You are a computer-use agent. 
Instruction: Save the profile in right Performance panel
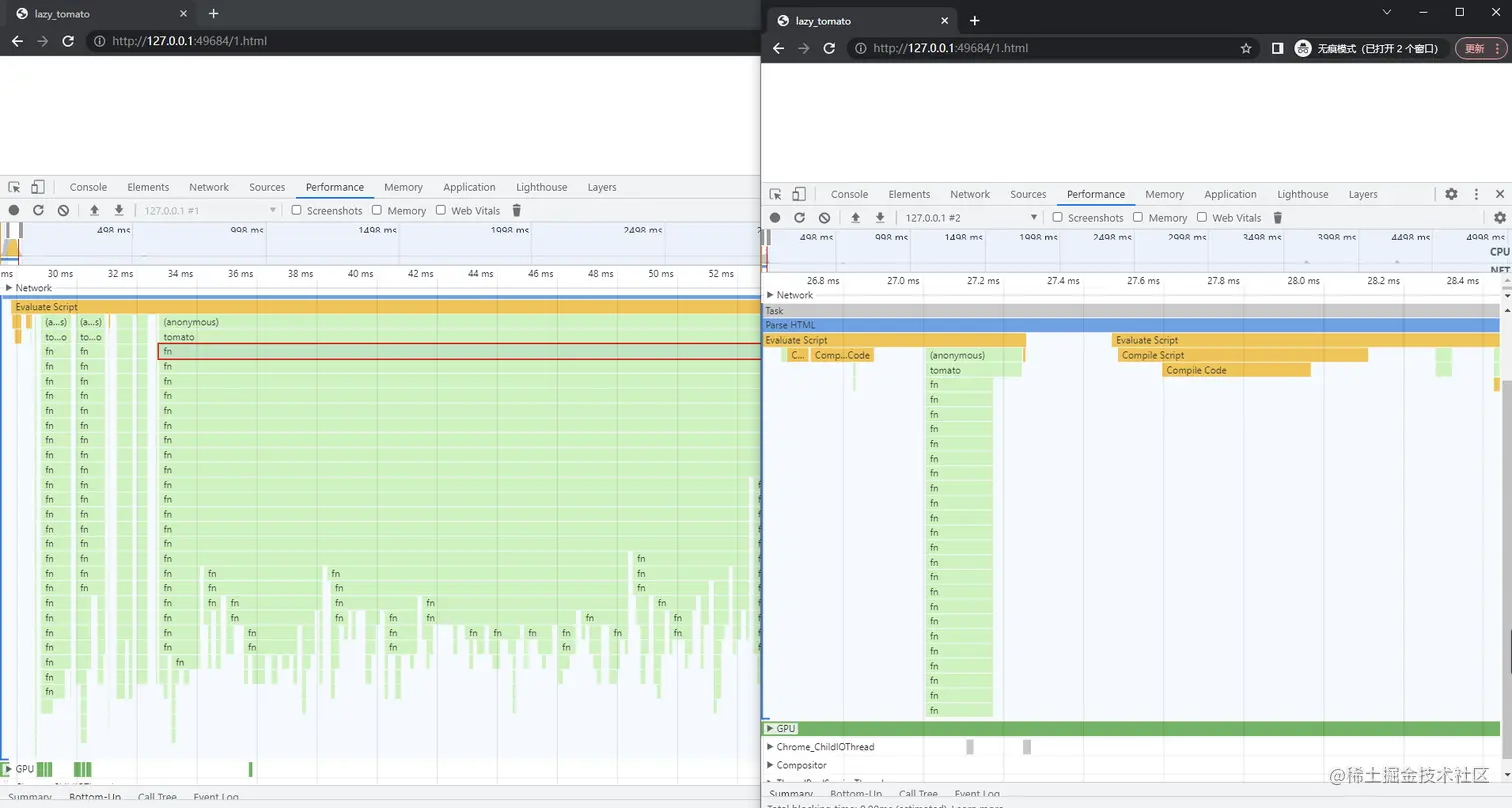coord(880,217)
